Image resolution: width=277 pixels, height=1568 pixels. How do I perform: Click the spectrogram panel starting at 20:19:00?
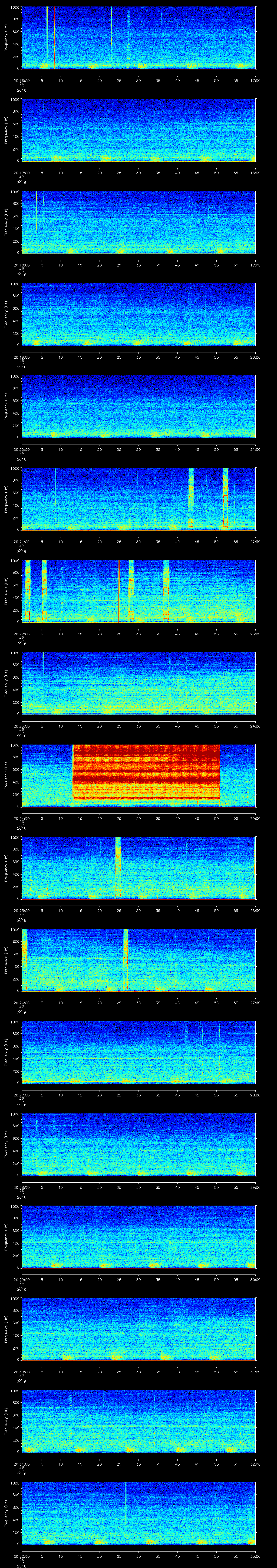click(x=139, y=315)
